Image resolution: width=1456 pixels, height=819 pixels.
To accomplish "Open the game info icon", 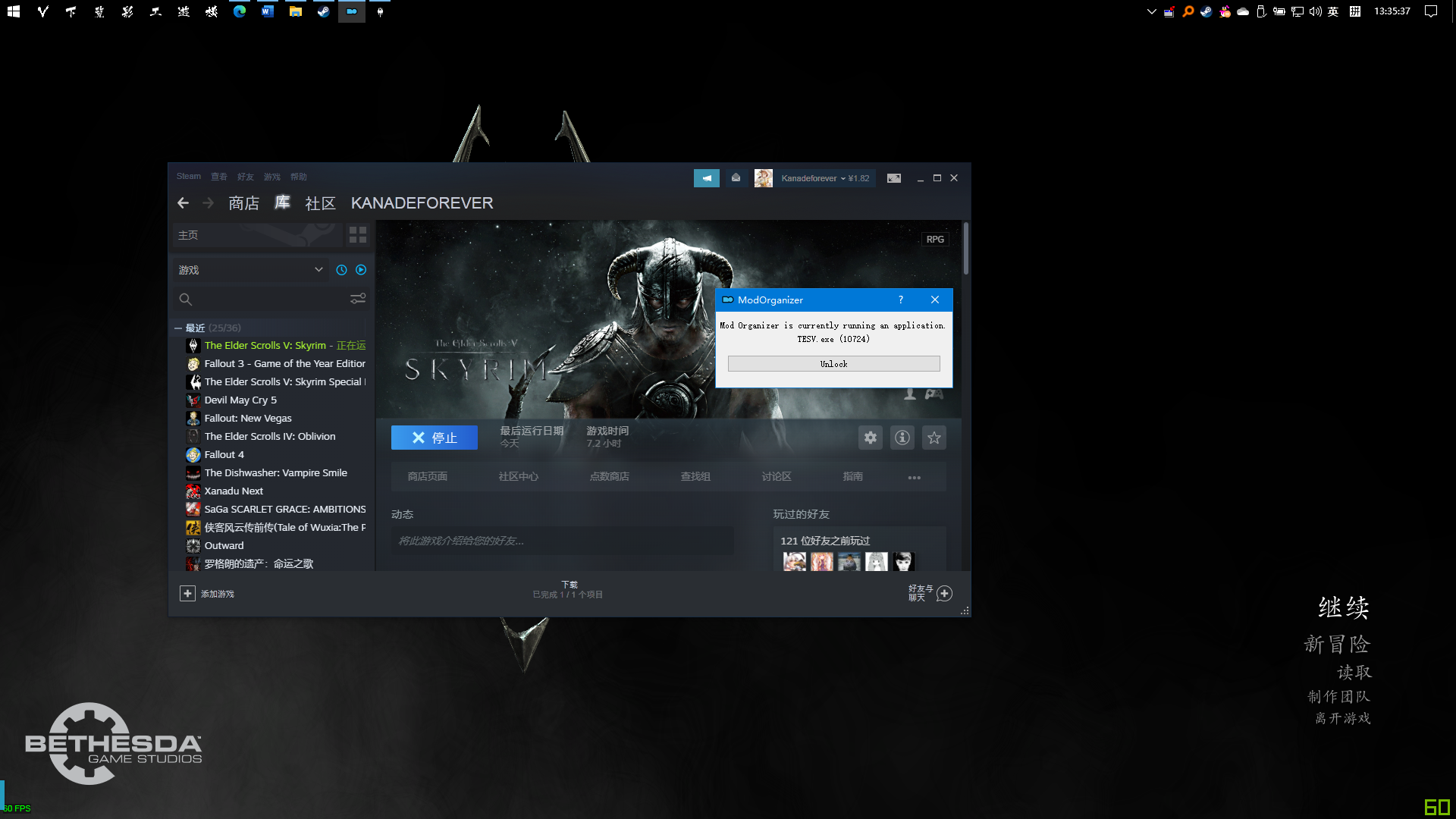I will (x=902, y=438).
